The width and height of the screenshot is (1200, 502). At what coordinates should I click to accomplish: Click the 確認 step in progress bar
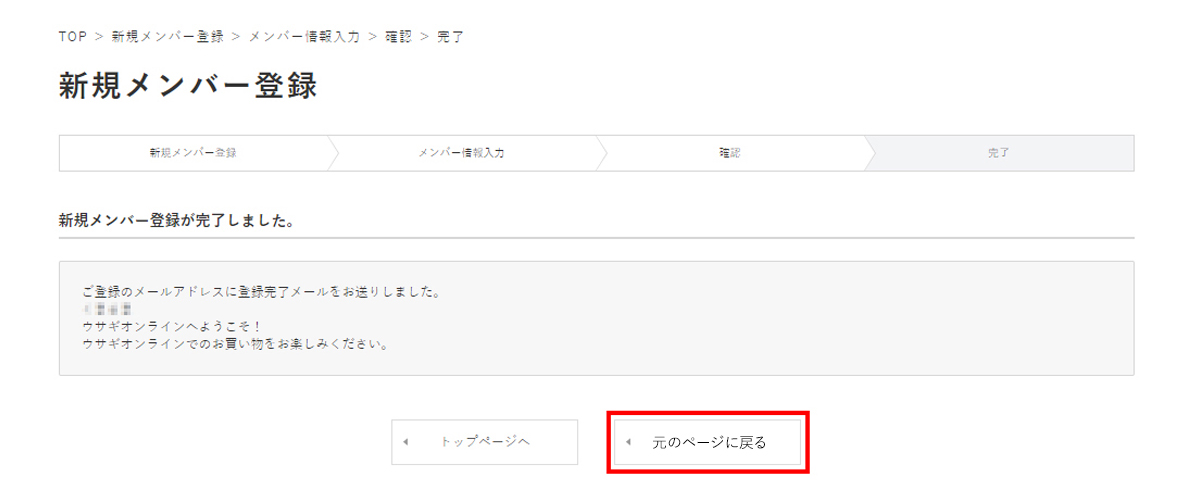[730, 153]
